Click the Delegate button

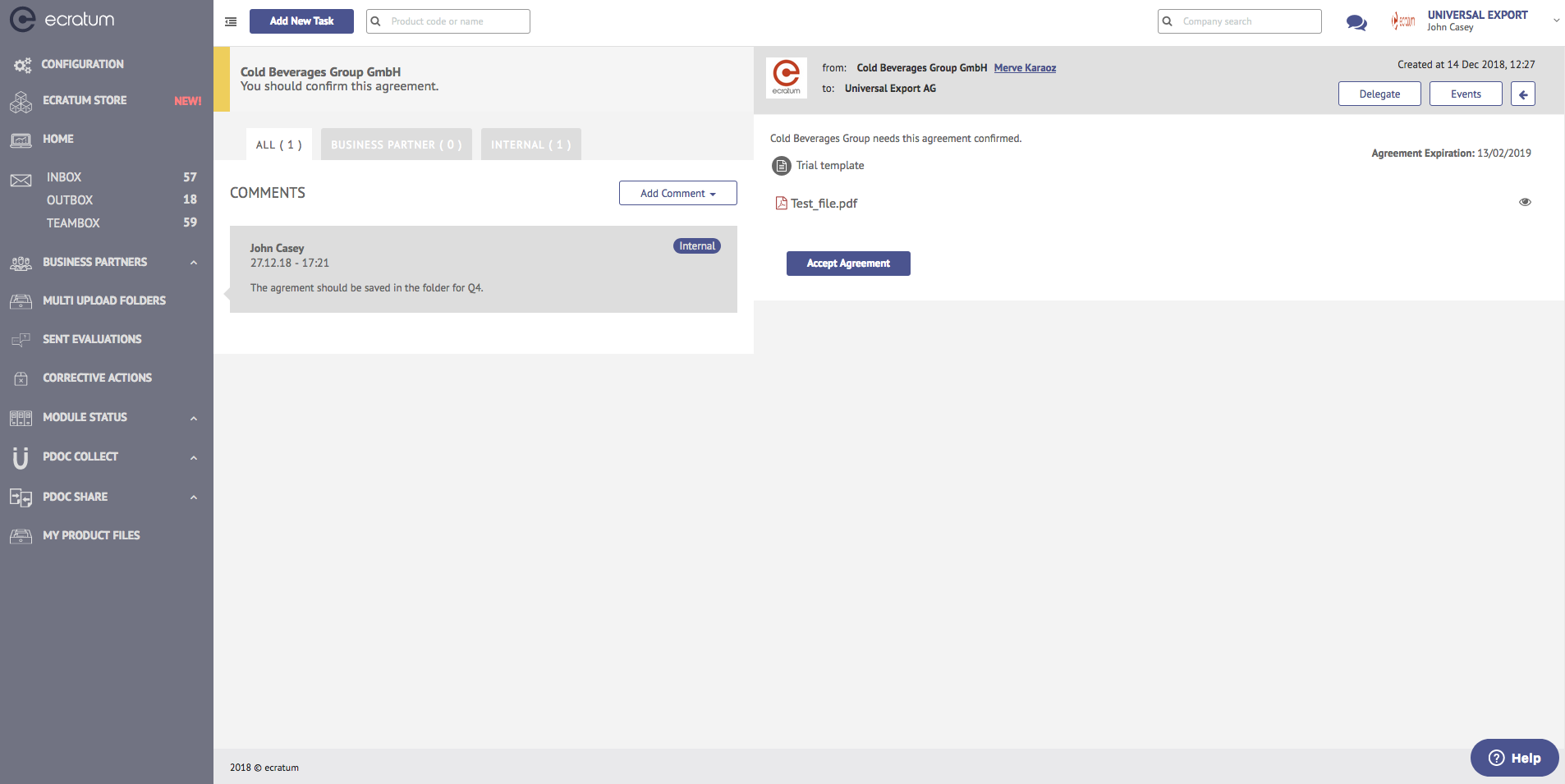(1379, 94)
